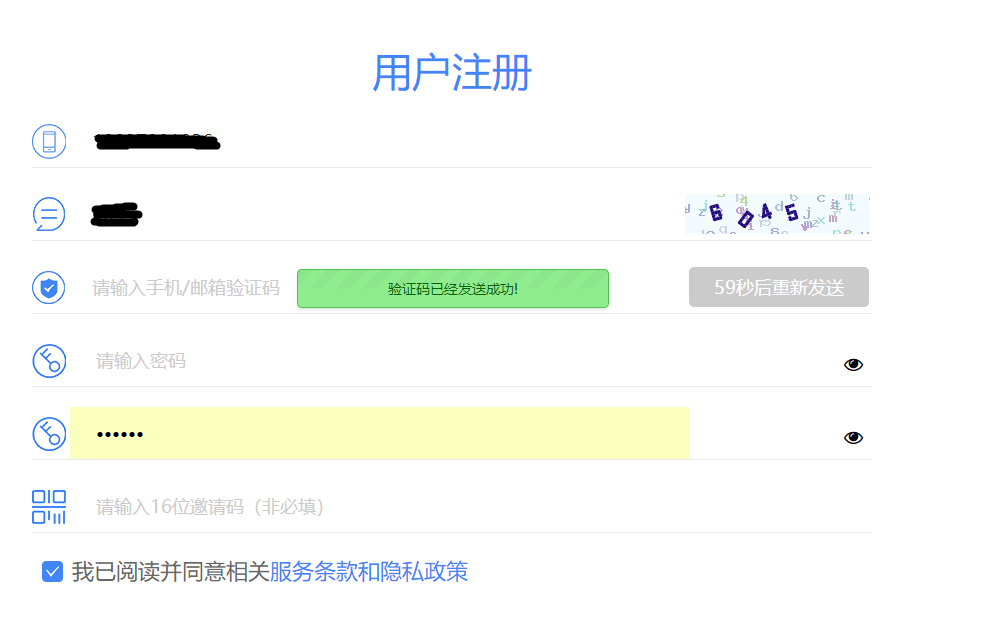Screen dimensions: 992x625
Task: Click the 用户注册 page title
Action: pos(453,74)
